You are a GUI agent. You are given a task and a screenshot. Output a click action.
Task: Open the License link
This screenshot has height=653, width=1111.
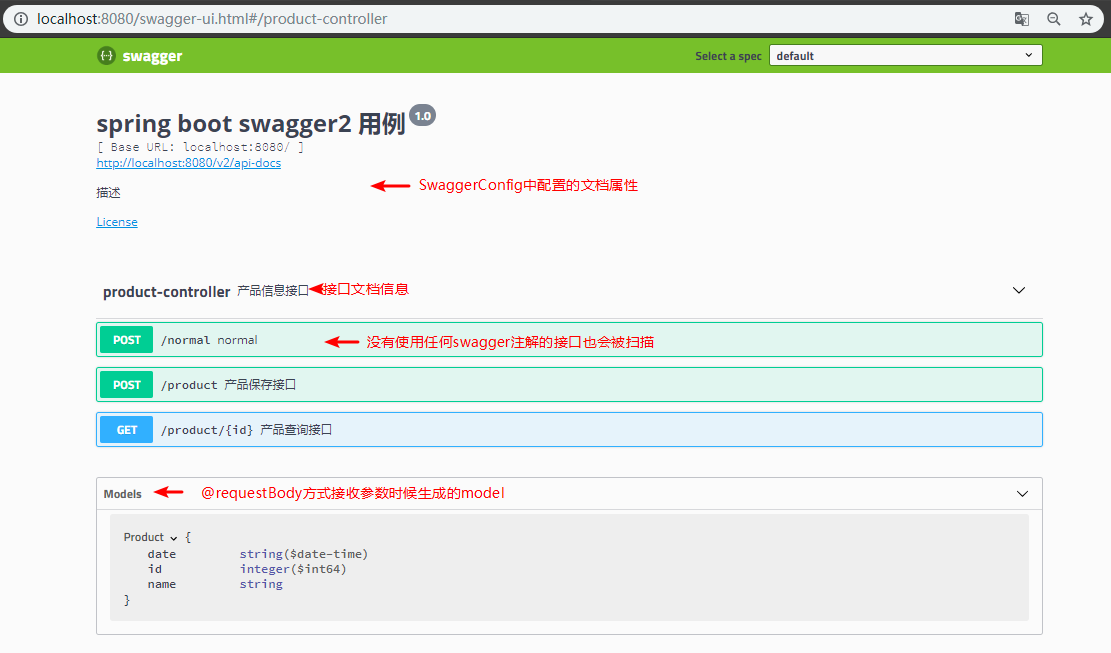point(117,222)
